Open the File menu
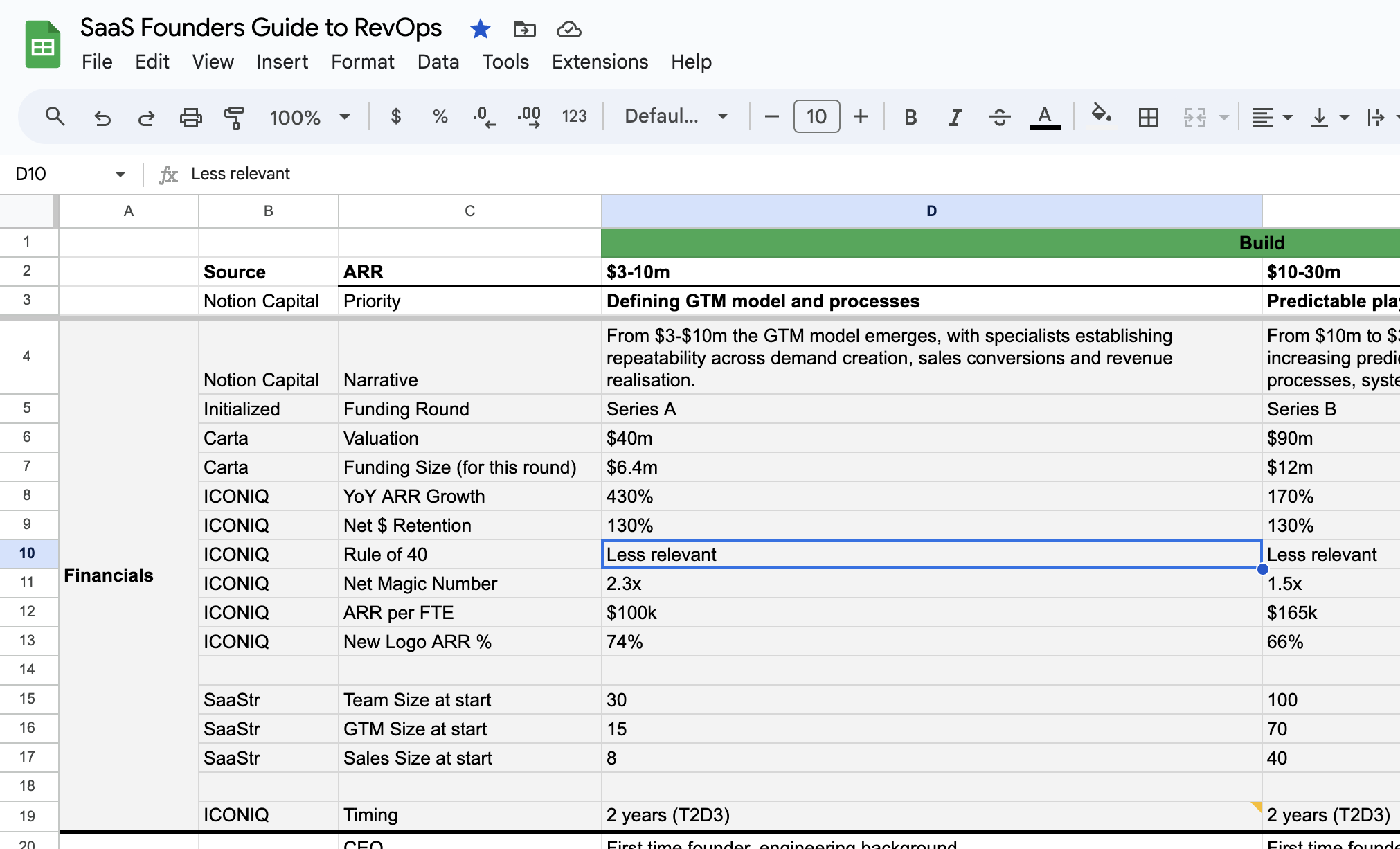 tap(97, 62)
